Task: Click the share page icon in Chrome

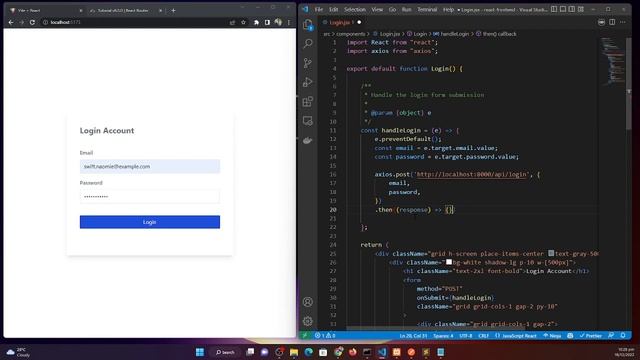Action: pos(233,22)
